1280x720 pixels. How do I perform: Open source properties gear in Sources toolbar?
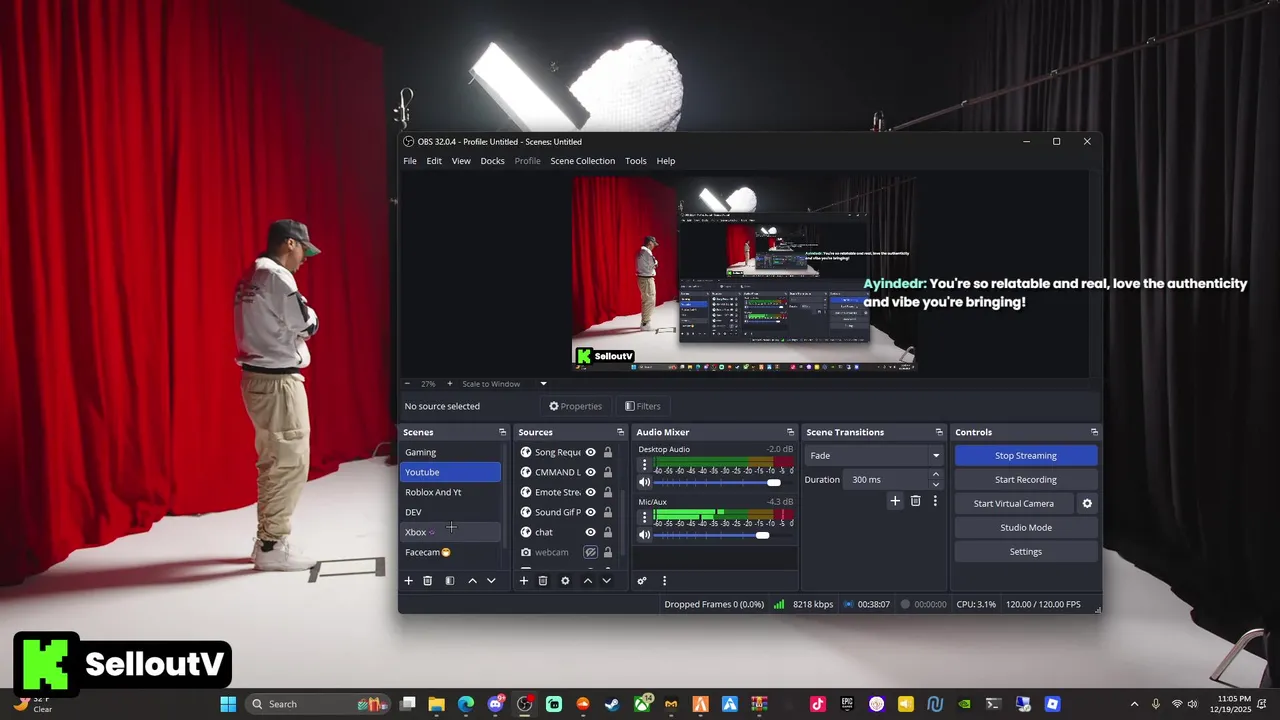click(x=565, y=581)
